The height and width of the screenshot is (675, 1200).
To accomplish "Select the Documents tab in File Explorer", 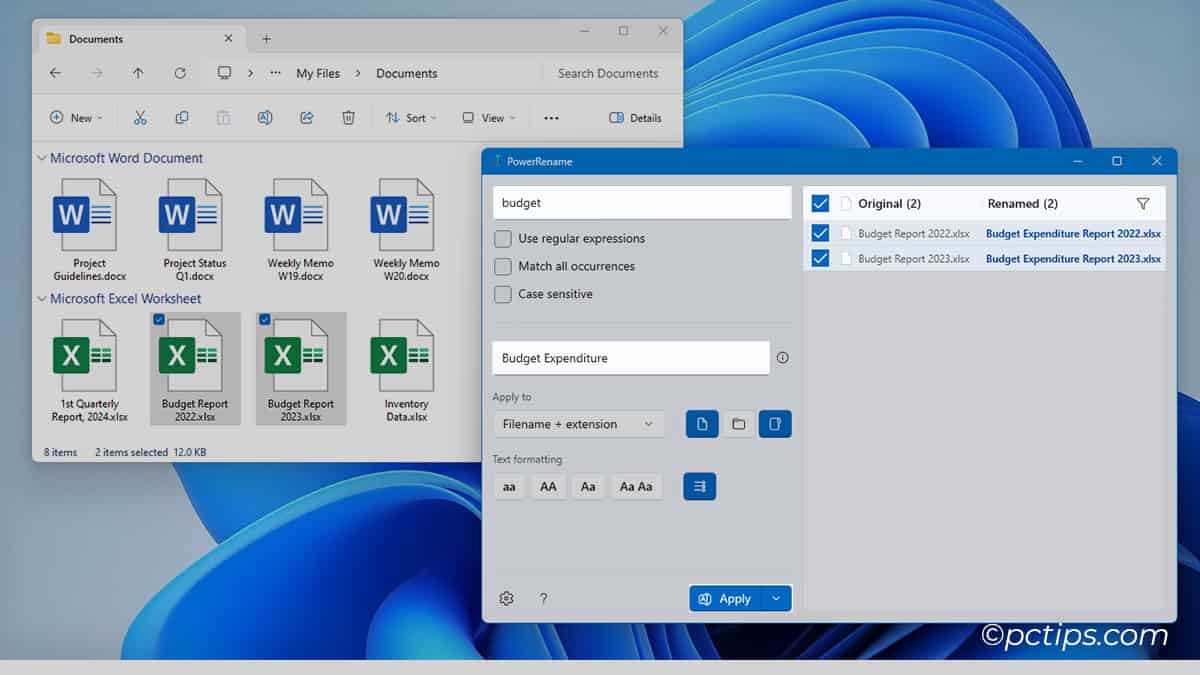I will point(140,39).
